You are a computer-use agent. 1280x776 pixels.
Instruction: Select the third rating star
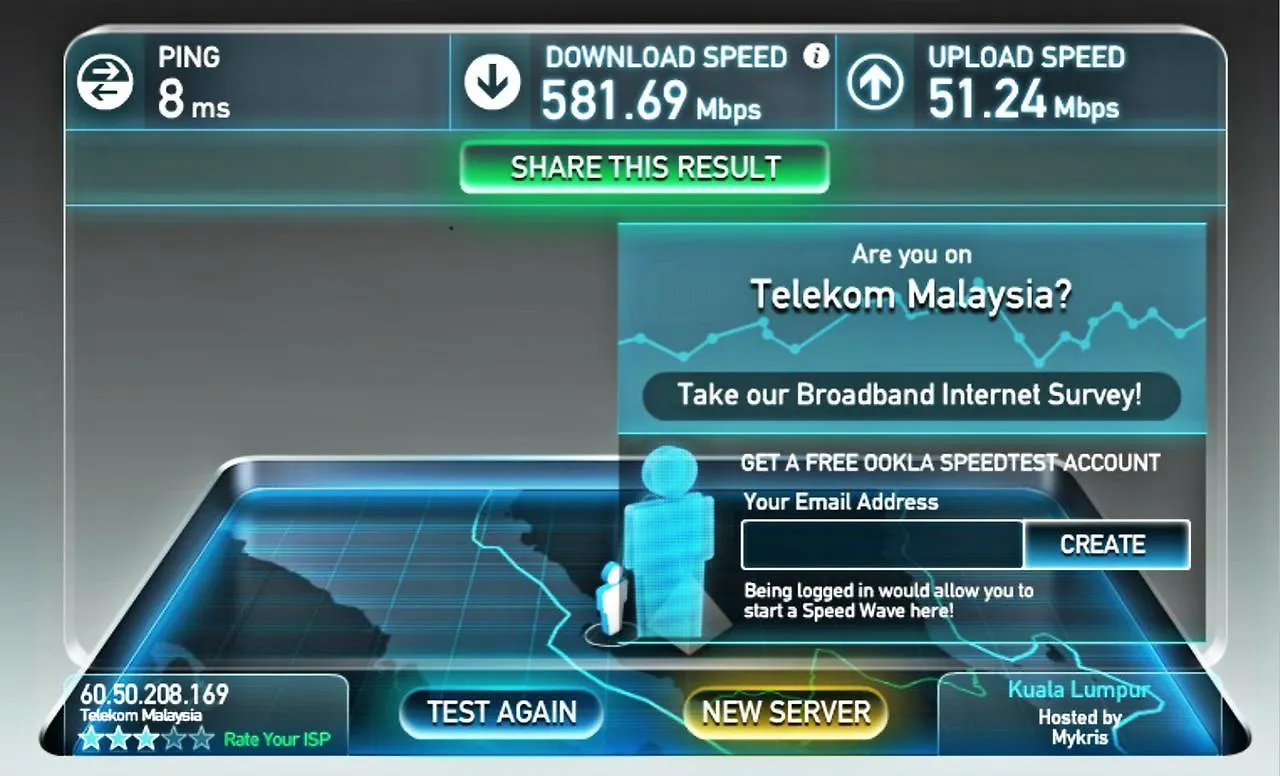tap(146, 739)
